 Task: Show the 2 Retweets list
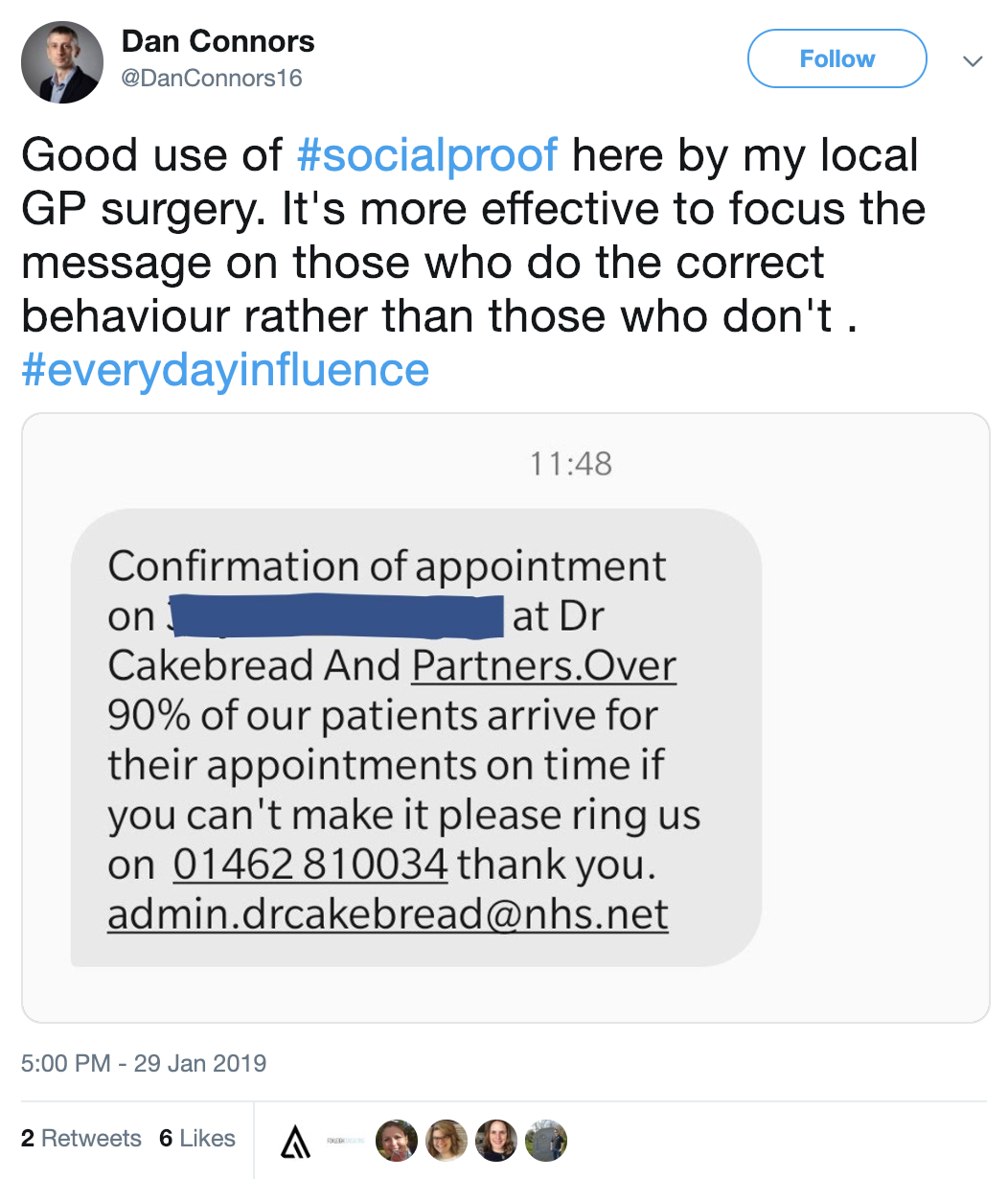coord(81,1139)
